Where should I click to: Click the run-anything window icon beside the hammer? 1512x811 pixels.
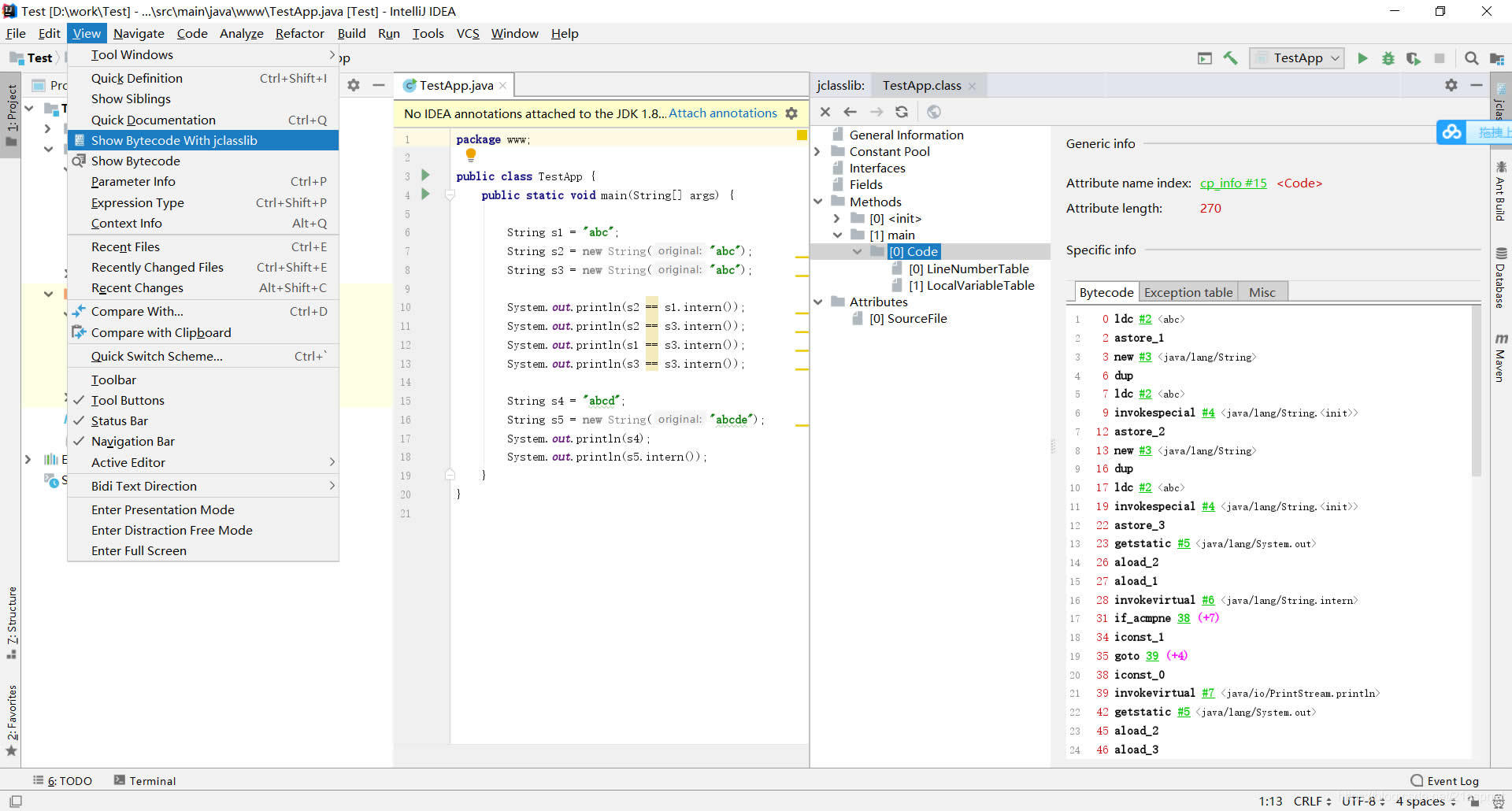coord(1205,58)
